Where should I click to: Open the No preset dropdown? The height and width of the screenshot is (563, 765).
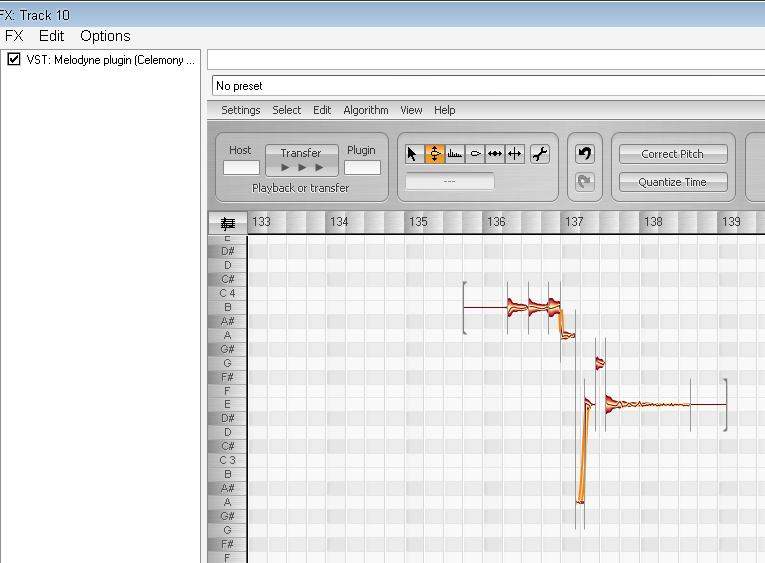[x=488, y=86]
